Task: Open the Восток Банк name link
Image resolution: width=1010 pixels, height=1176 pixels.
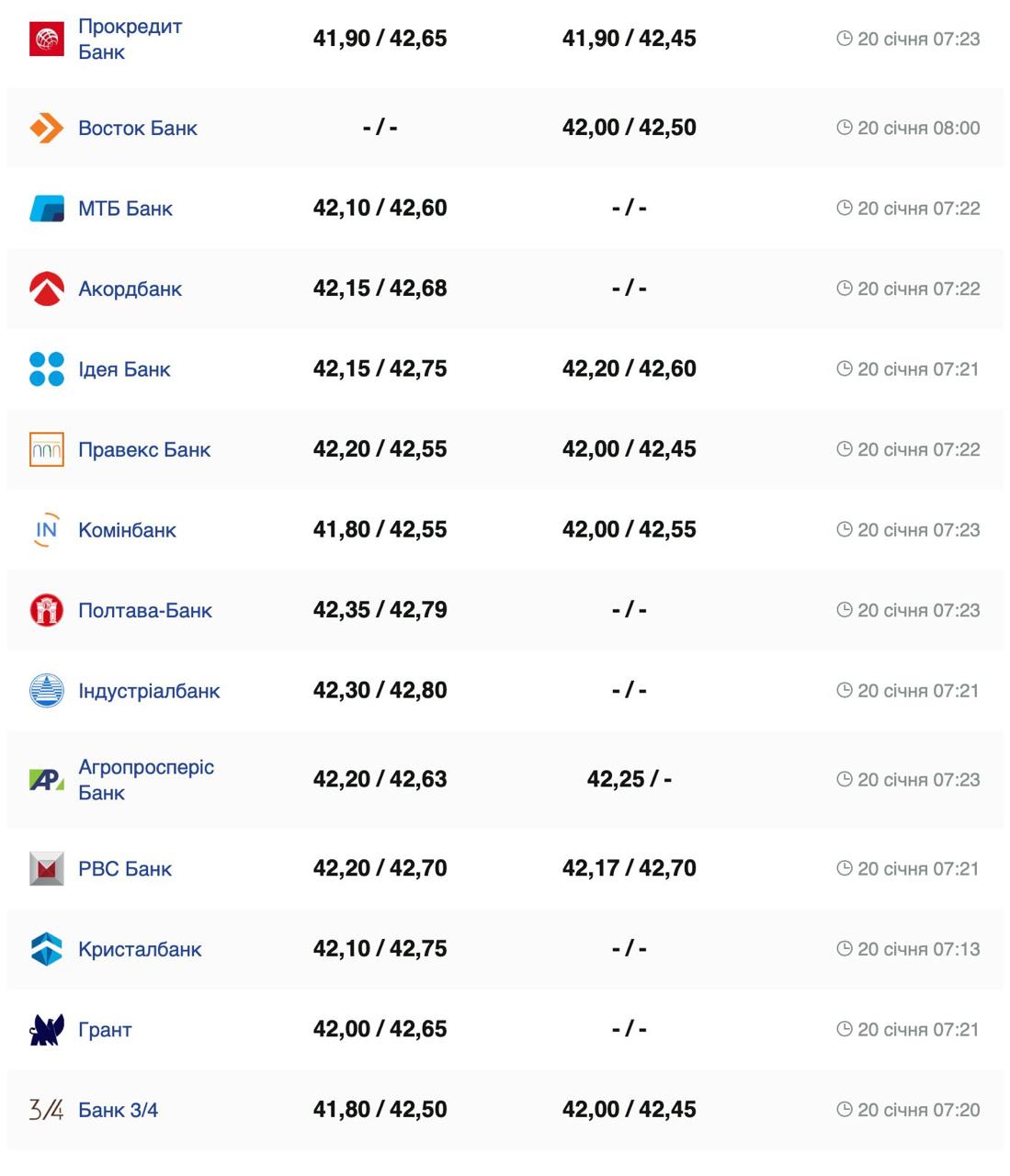Action: click(x=138, y=128)
